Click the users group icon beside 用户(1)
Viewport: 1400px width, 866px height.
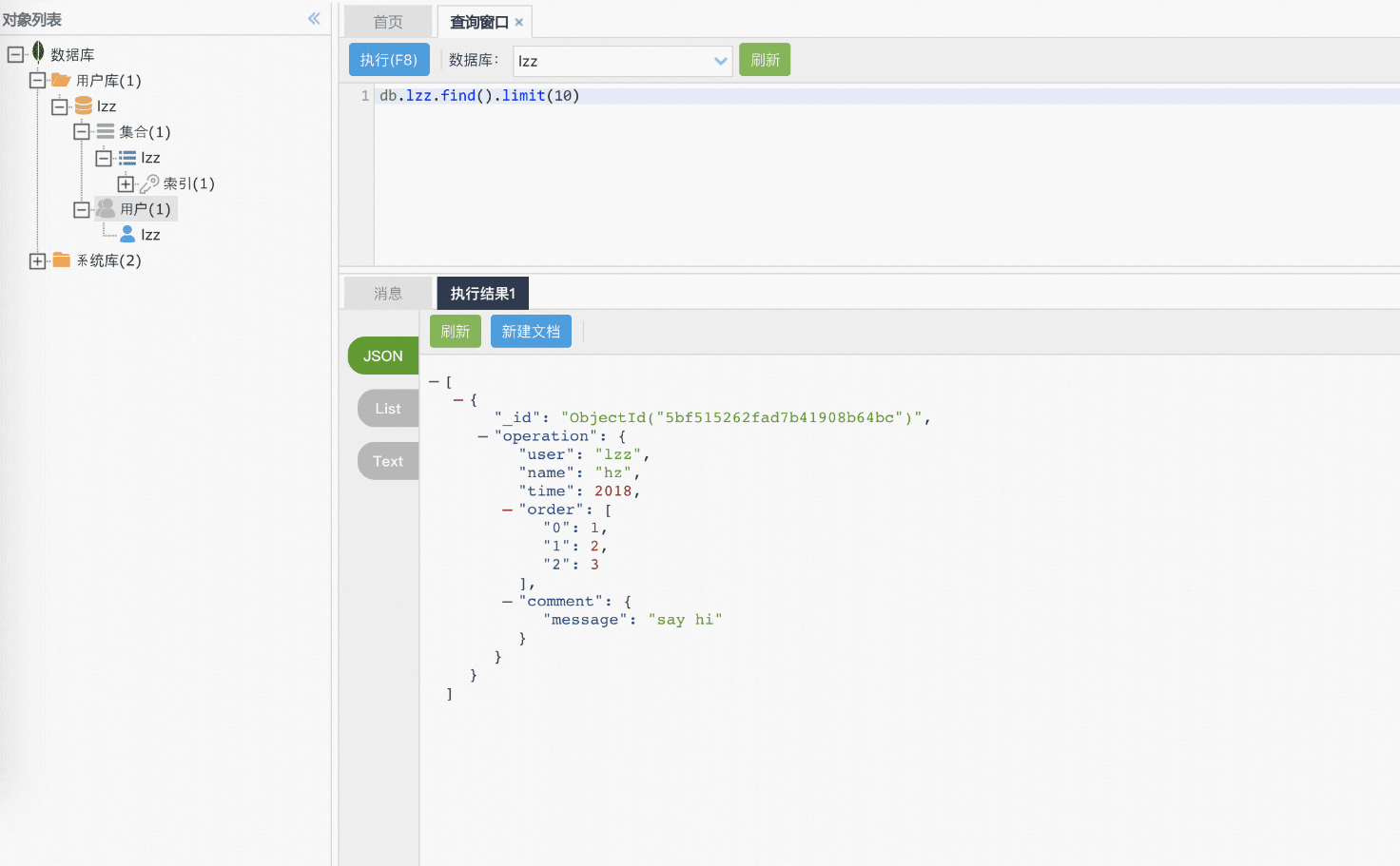point(106,208)
